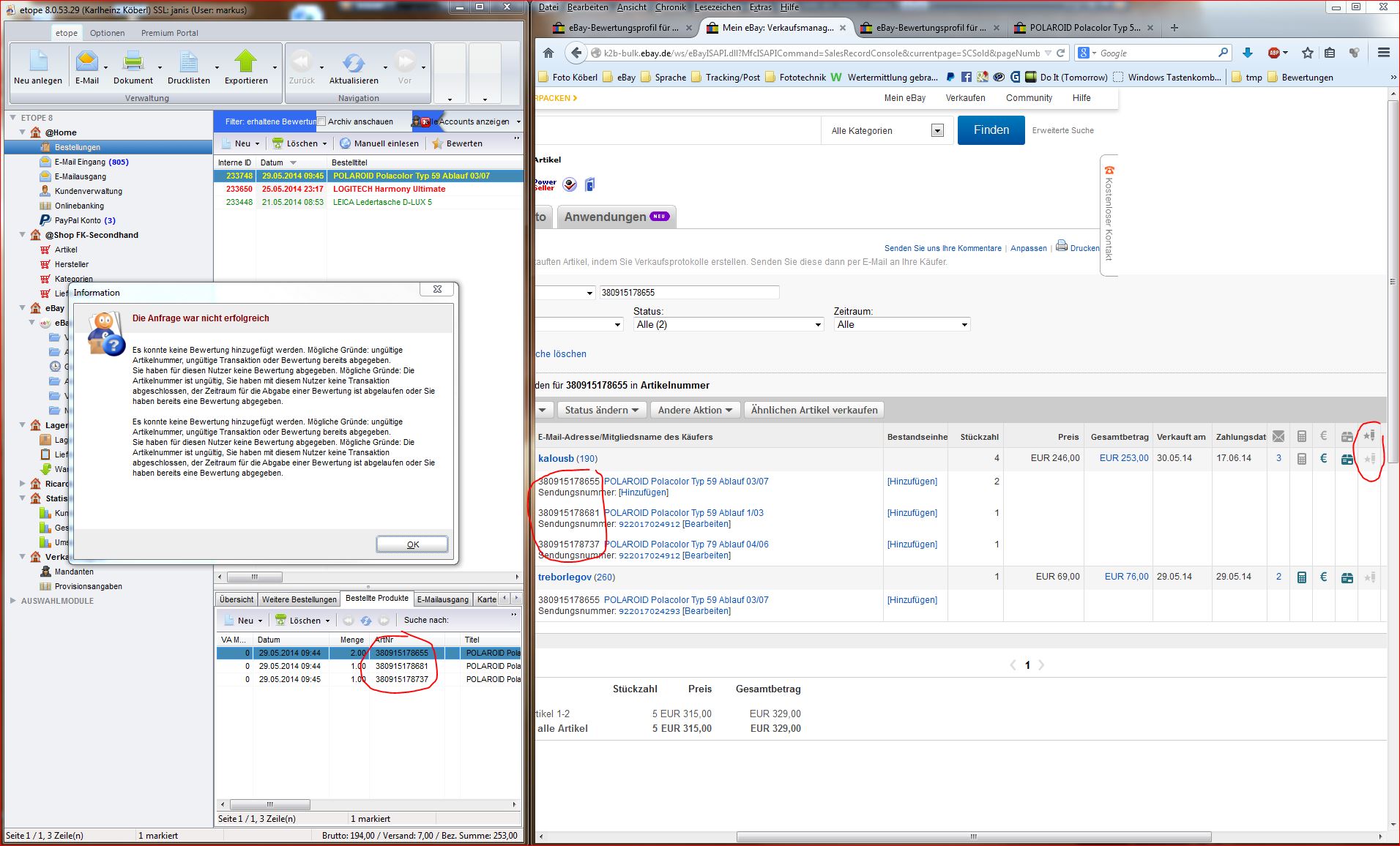Click the Neu anlegen toolbar icon
Viewport: 1400px width, 846px height.
point(38,62)
